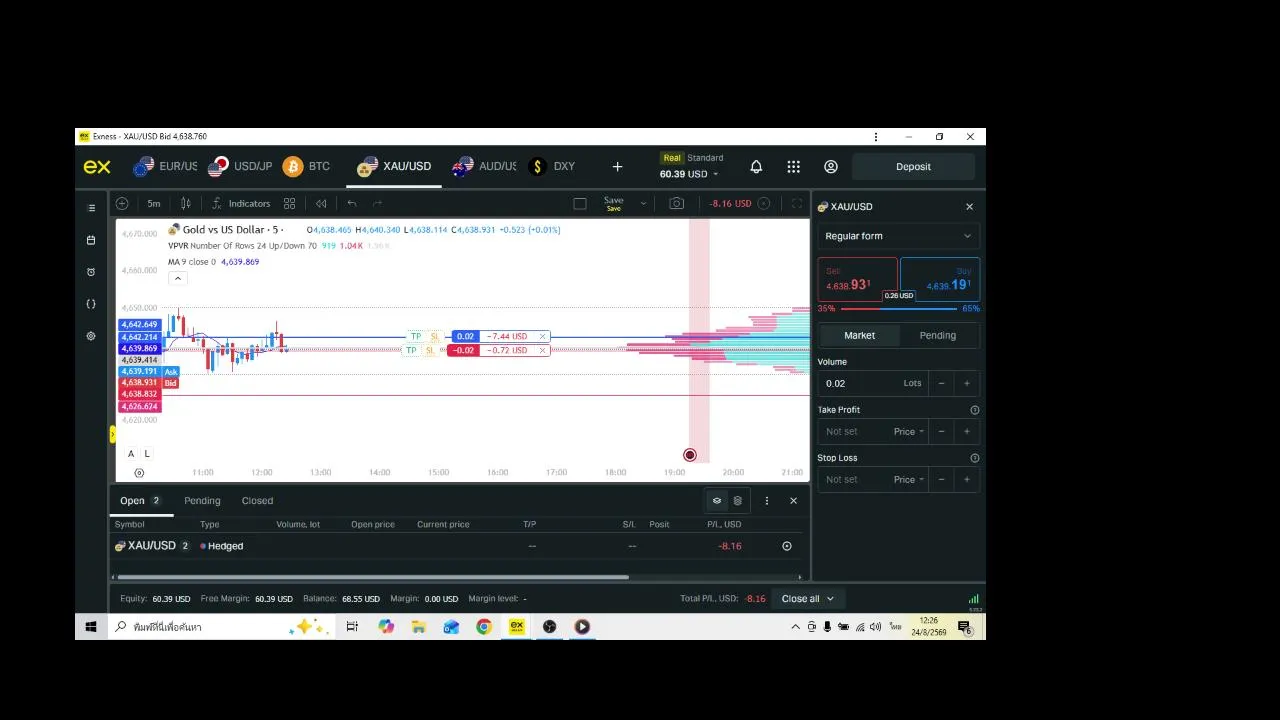The width and height of the screenshot is (1280, 720).
Task: Increase Take Profit value with plus
Action: click(967, 431)
